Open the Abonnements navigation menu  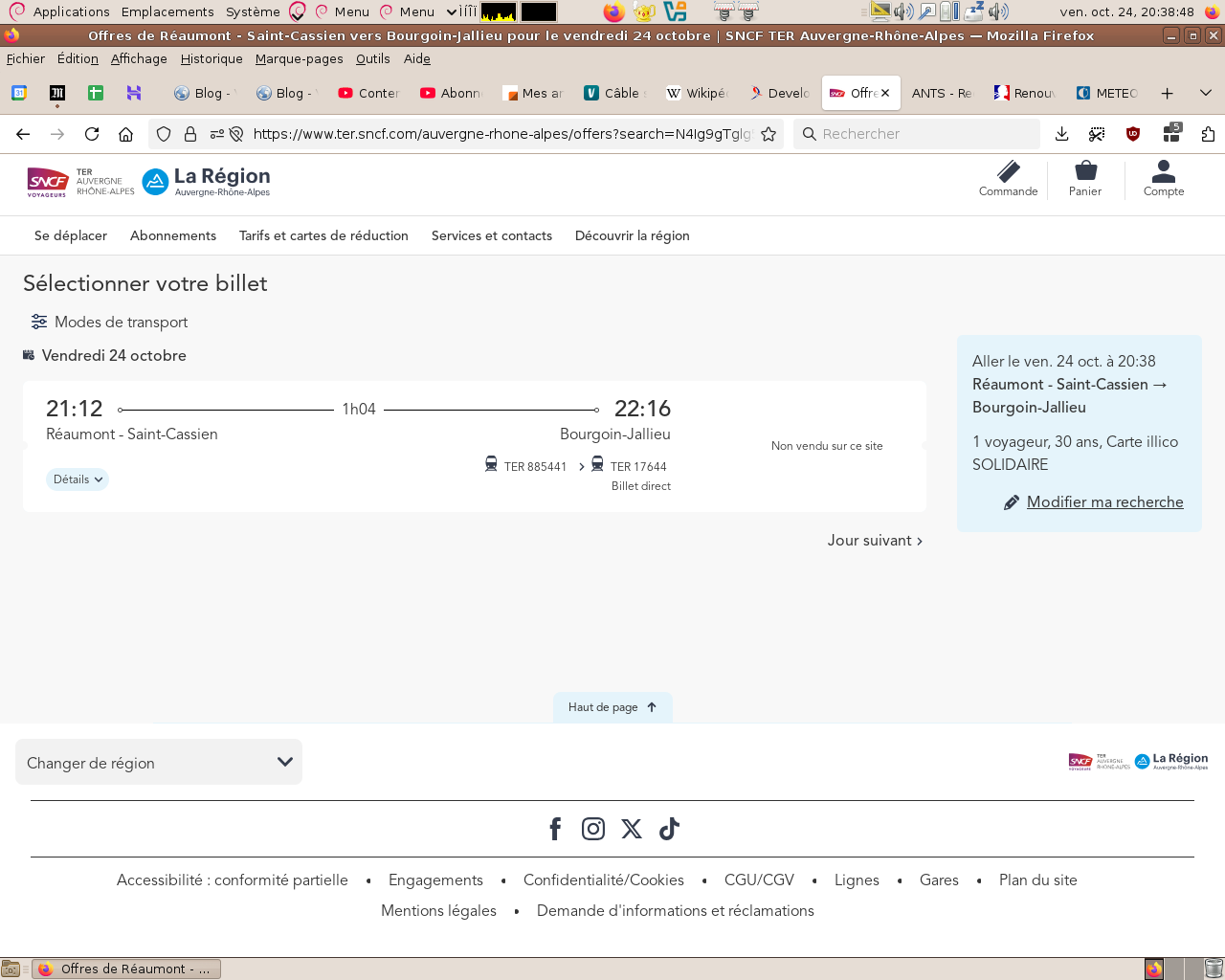pos(173,235)
